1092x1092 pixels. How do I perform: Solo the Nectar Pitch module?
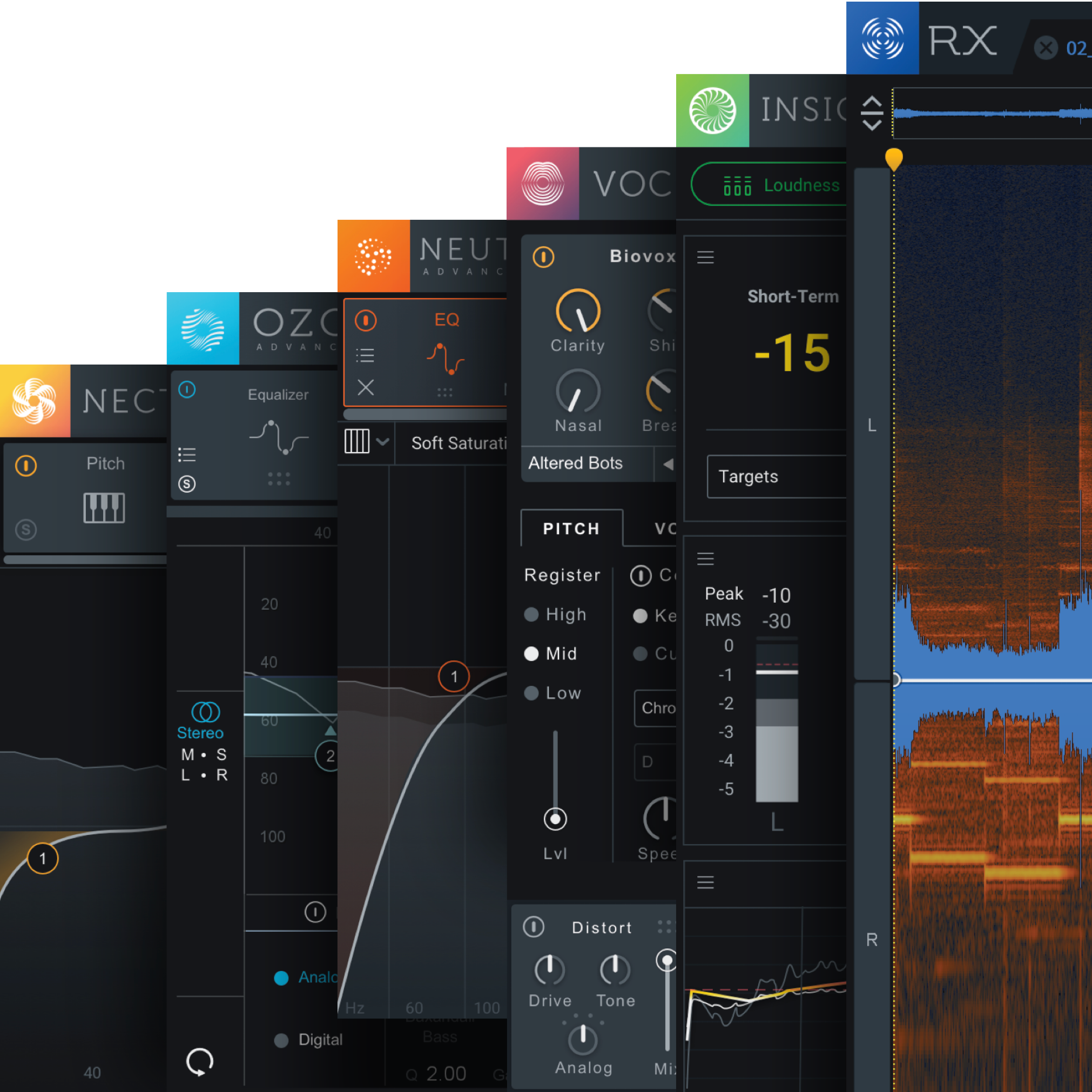[x=25, y=530]
